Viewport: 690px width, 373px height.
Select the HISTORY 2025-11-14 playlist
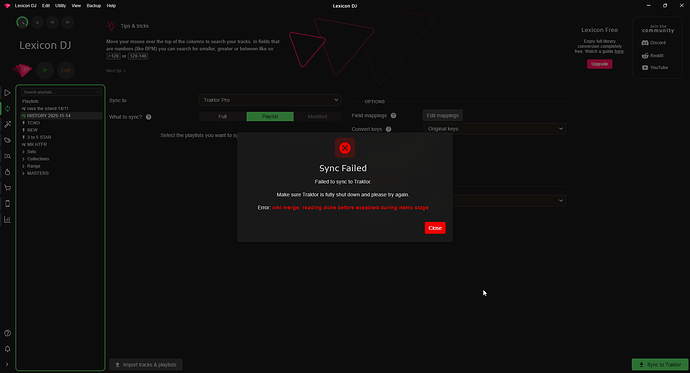tap(61, 116)
